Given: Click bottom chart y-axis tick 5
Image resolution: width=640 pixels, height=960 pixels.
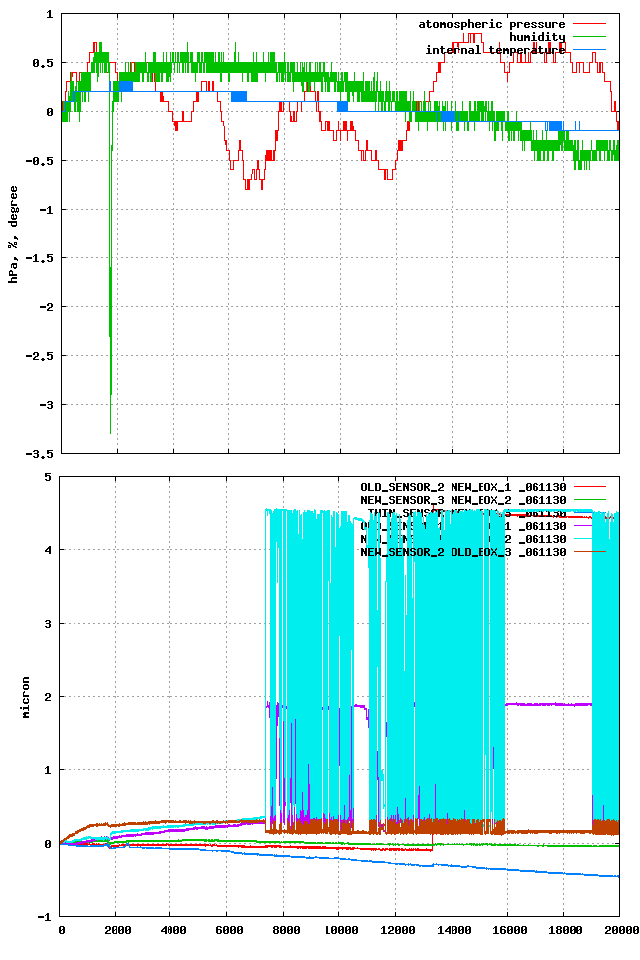Looking at the screenshot, I should click(x=49, y=477).
